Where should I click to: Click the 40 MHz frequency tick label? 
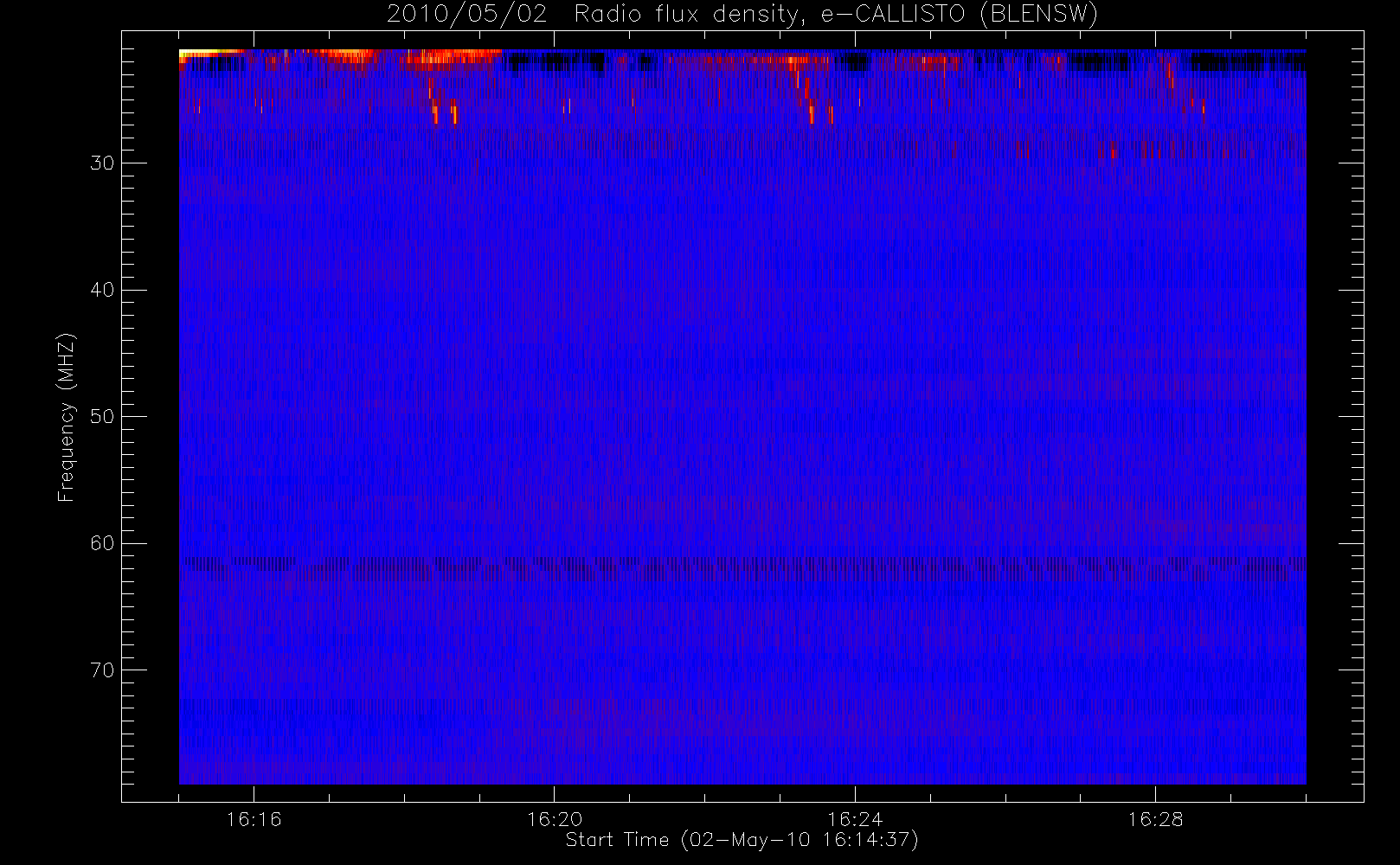click(x=102, y=290)
